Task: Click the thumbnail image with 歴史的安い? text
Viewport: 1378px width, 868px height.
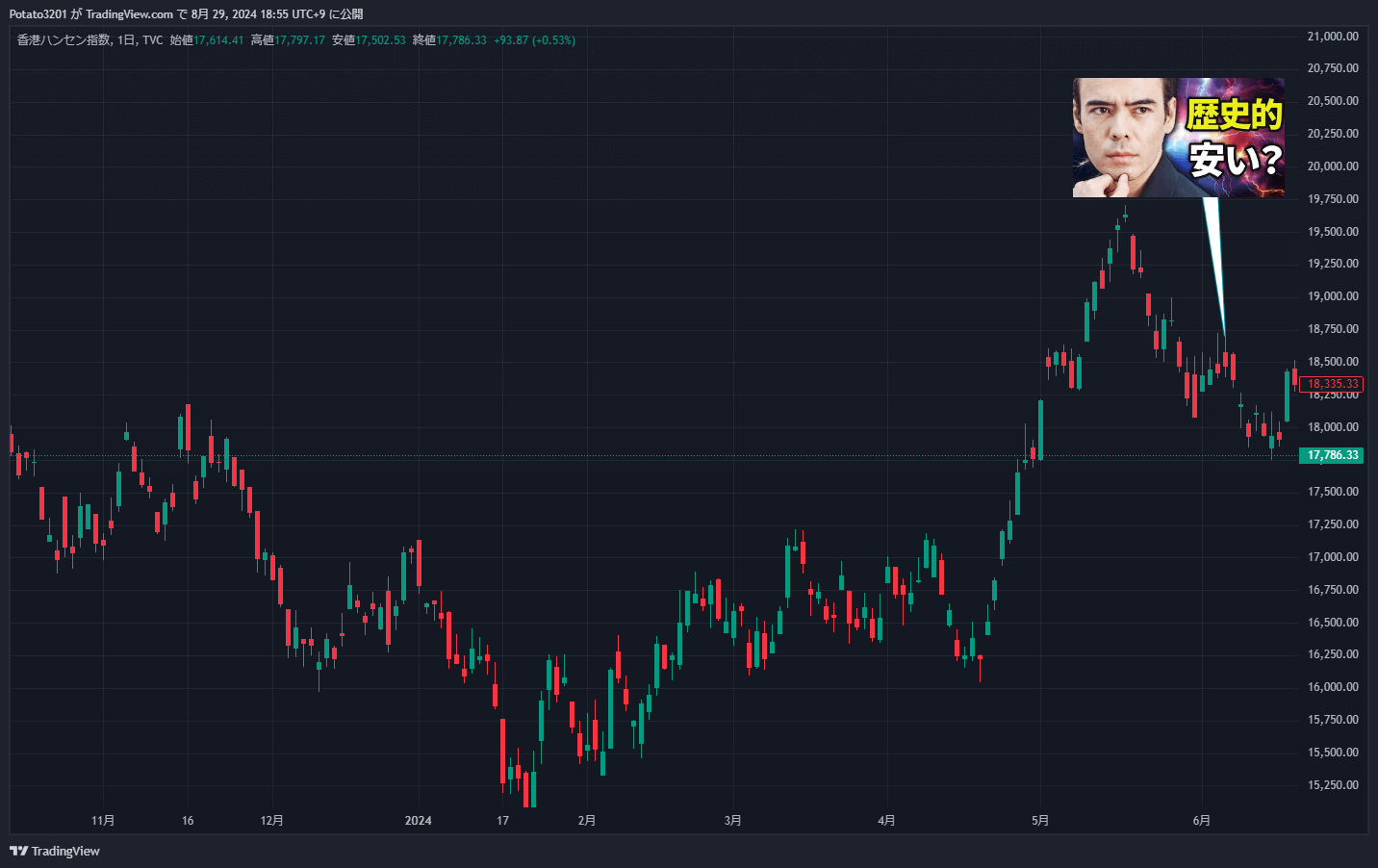Action: [x=1178, y=138]
